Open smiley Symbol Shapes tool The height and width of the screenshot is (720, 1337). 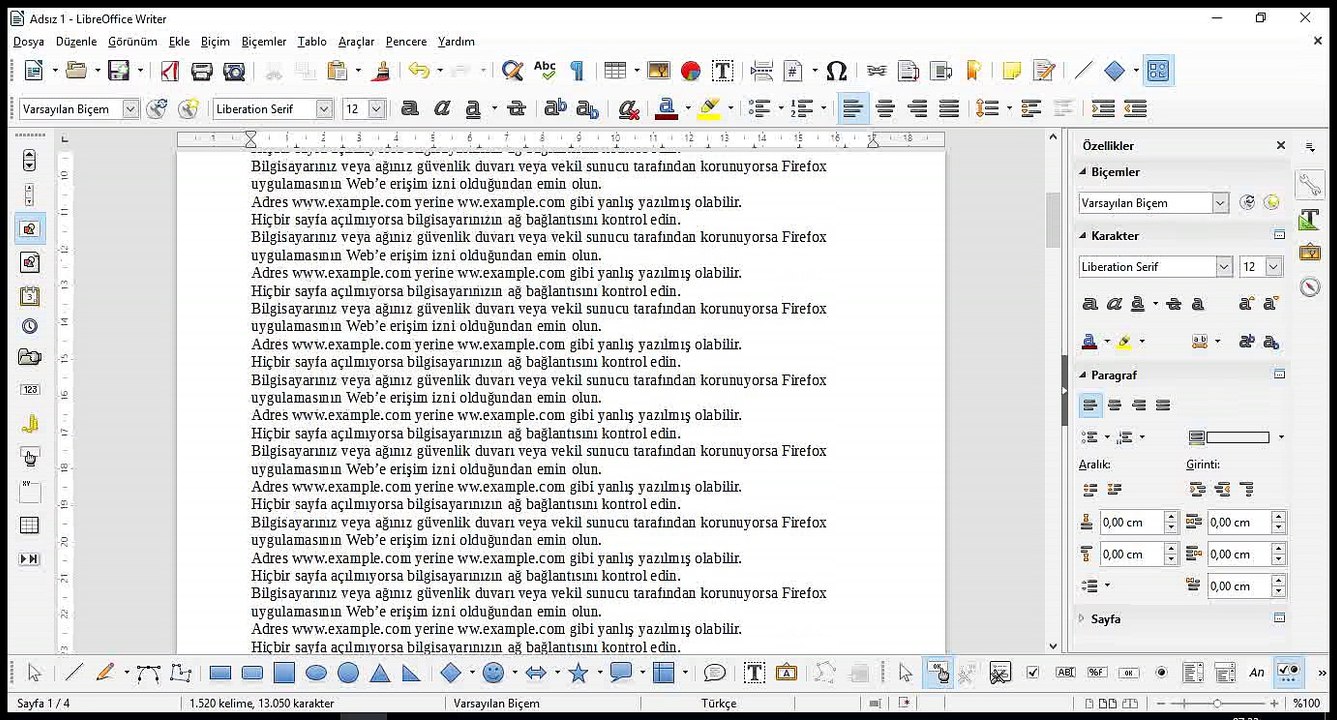pos(493,673)
